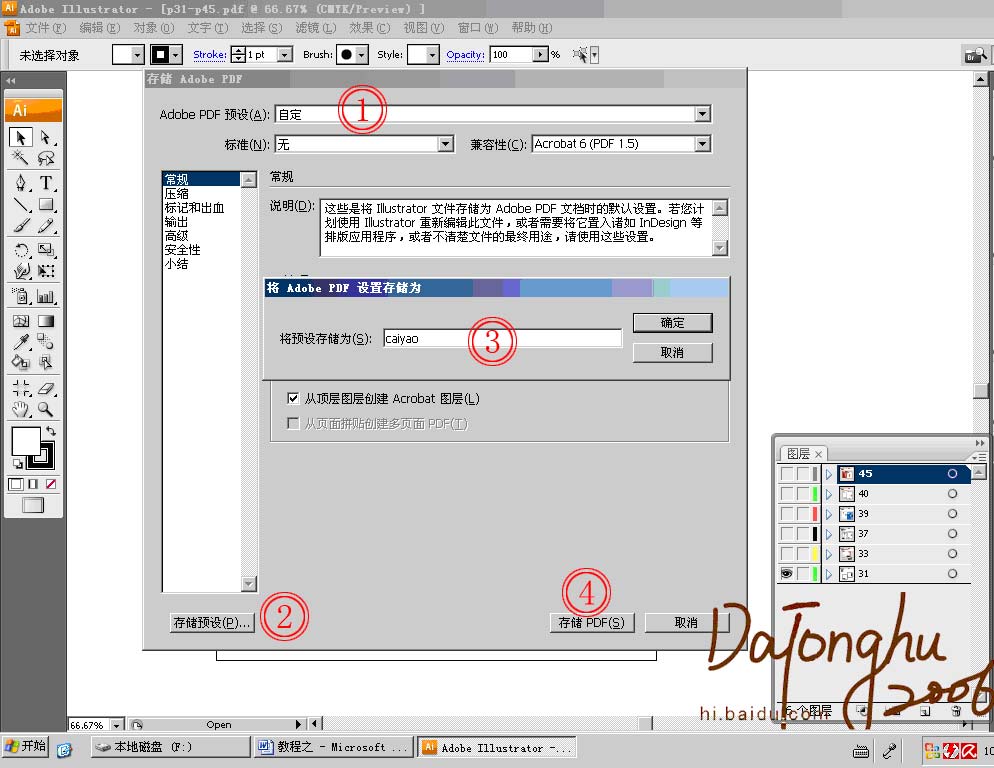The width and height of the screenshot is (994, 768).
Task: Select 压缩 in the PDF options list
Action: tap(176, 193)
